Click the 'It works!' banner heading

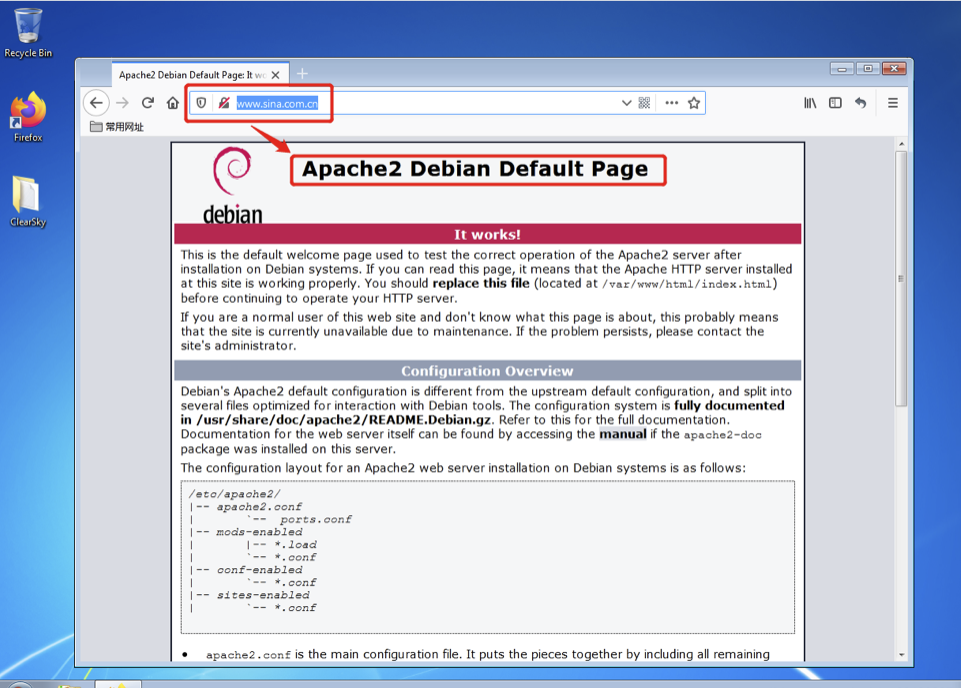click(x=487, y=235)
